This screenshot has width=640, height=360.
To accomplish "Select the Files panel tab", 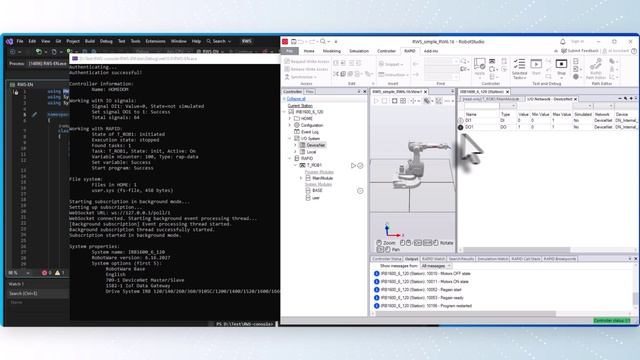I will click(x=310, y=91).
